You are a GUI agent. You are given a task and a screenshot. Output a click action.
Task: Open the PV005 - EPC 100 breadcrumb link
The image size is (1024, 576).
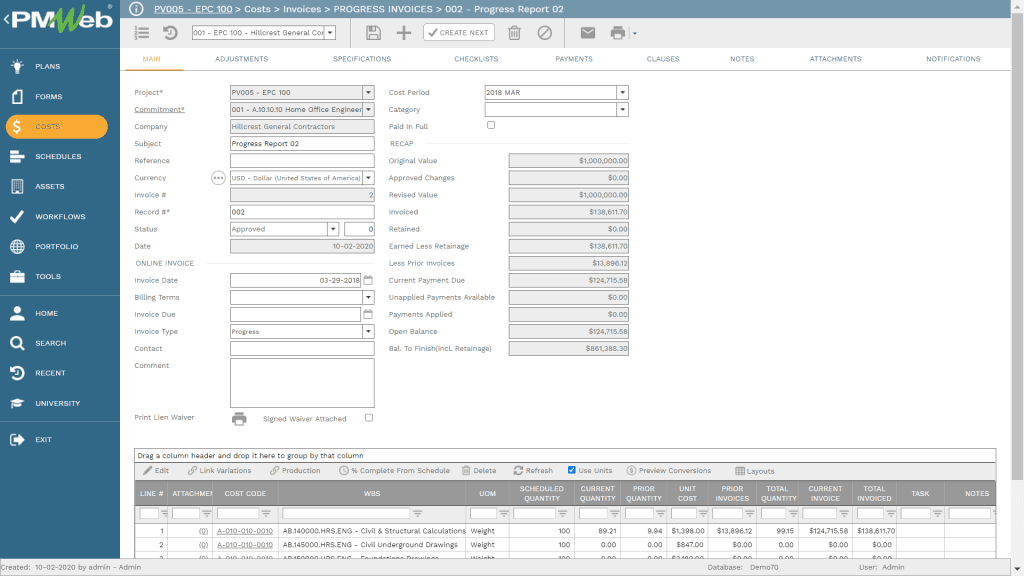tap(193, 9)
